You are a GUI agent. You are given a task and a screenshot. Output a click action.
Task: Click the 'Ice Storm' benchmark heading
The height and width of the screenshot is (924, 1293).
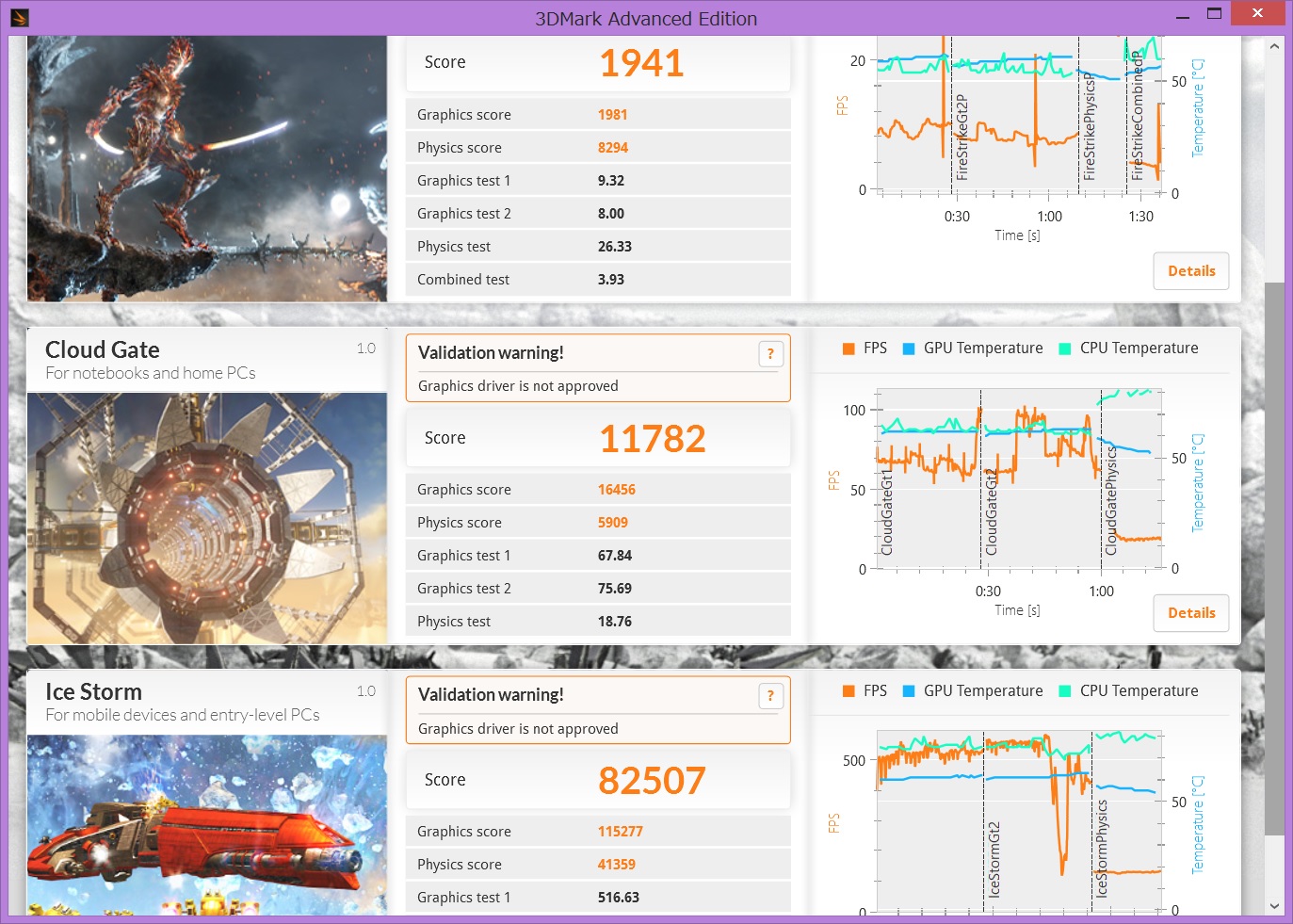point(93,692)
